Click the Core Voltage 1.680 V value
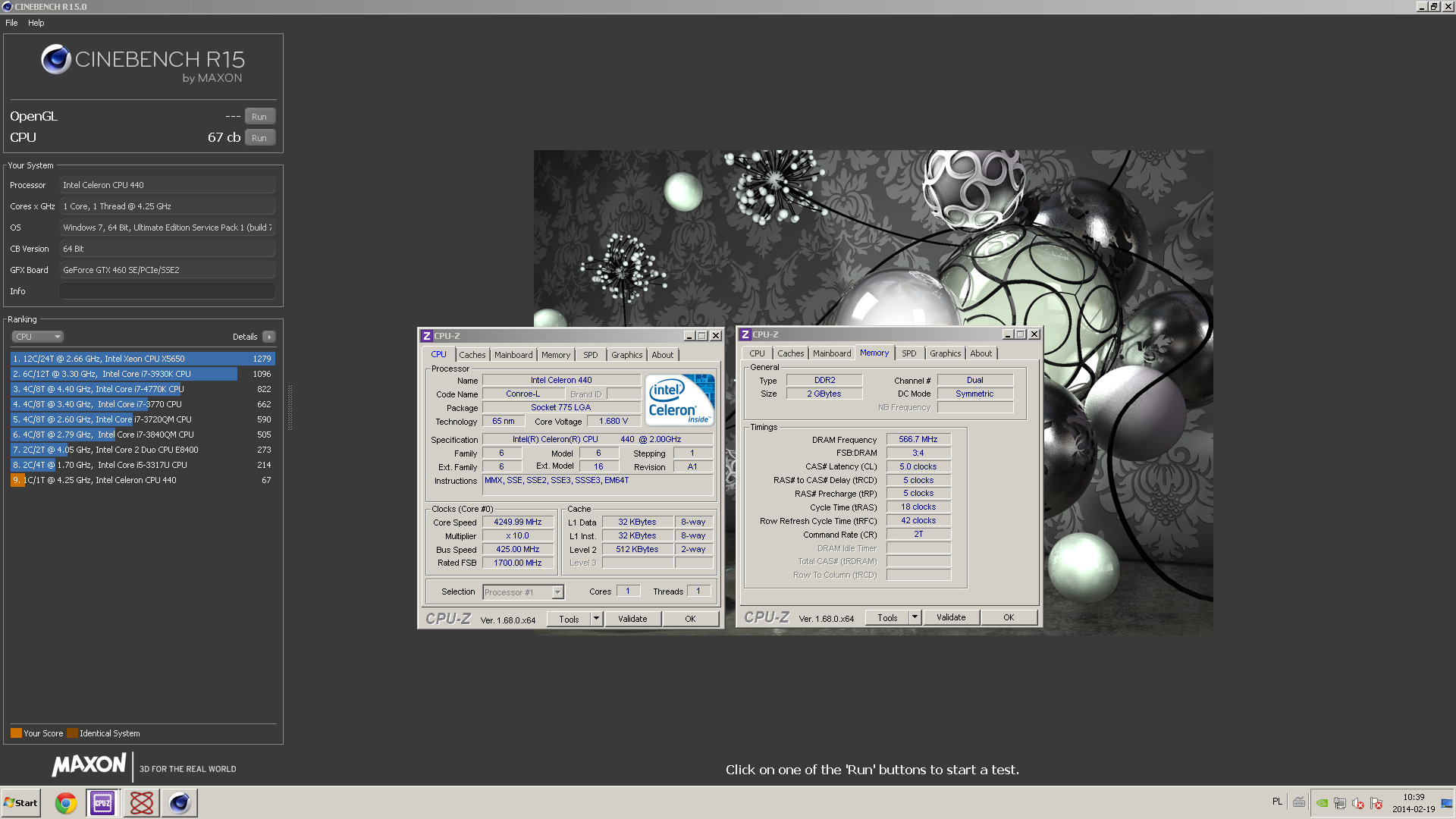The width and height of the screenshot is (1456, 819). tap(613, 422)
